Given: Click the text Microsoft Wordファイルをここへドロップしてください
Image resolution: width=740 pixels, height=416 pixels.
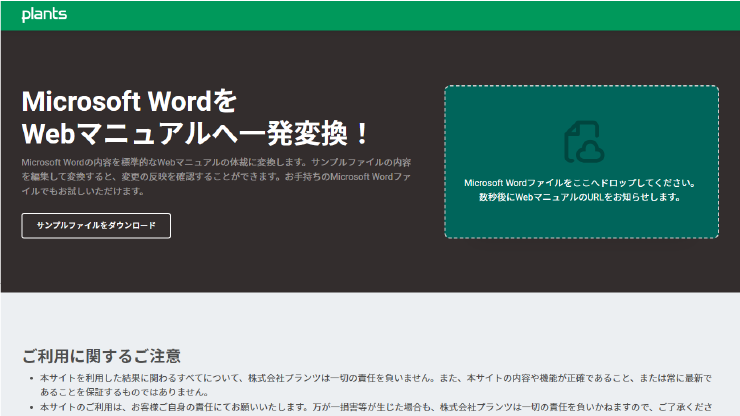Looking at the screenshot, I should [581, 183].
